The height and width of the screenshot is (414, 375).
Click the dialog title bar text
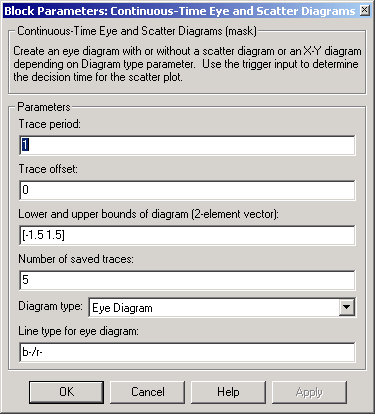(x=180, y=11)
